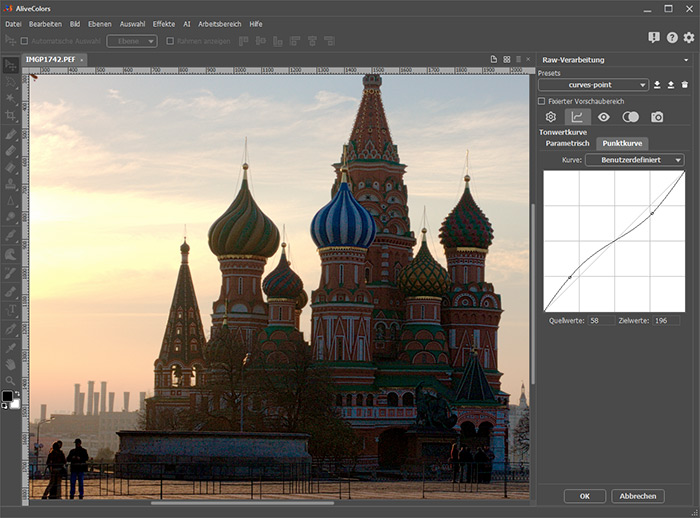Select the Crop tool
700x518 pixels.
click(10, 116)
